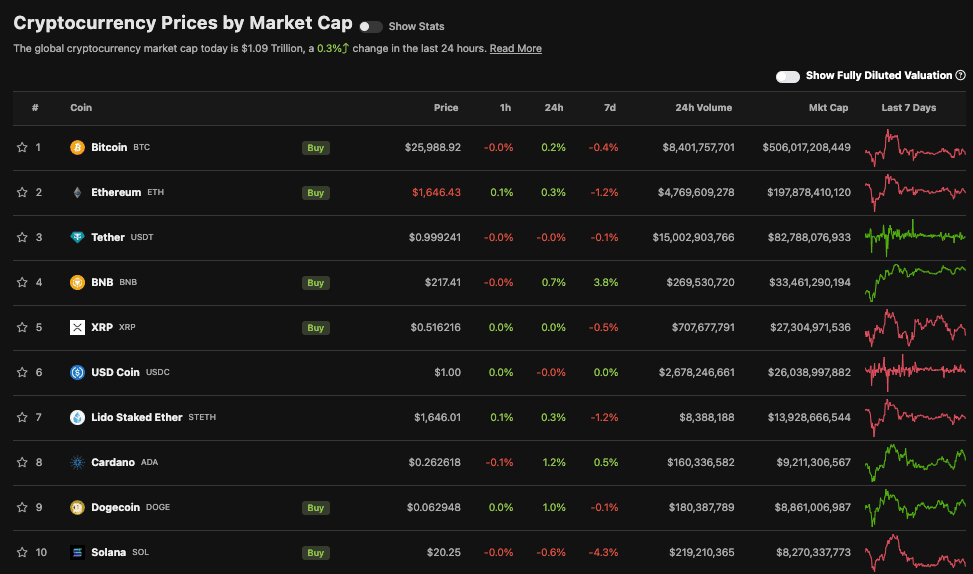The width and height of the screenshot is (973, 574).
Task: Open the Read More link
Action: [x=515, y=48]
